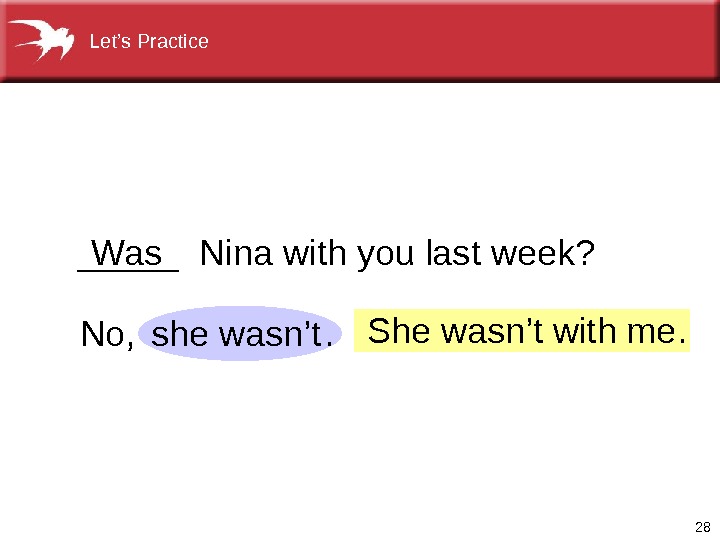Click the "No," text in the answer line
This screenshot has height=540, width=720.
(107, 336)
